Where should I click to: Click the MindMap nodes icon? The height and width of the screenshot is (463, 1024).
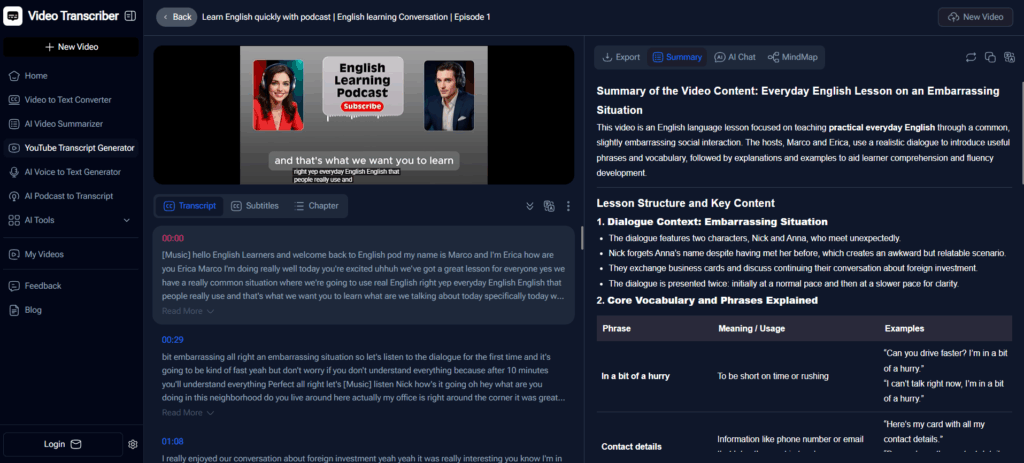773,57
